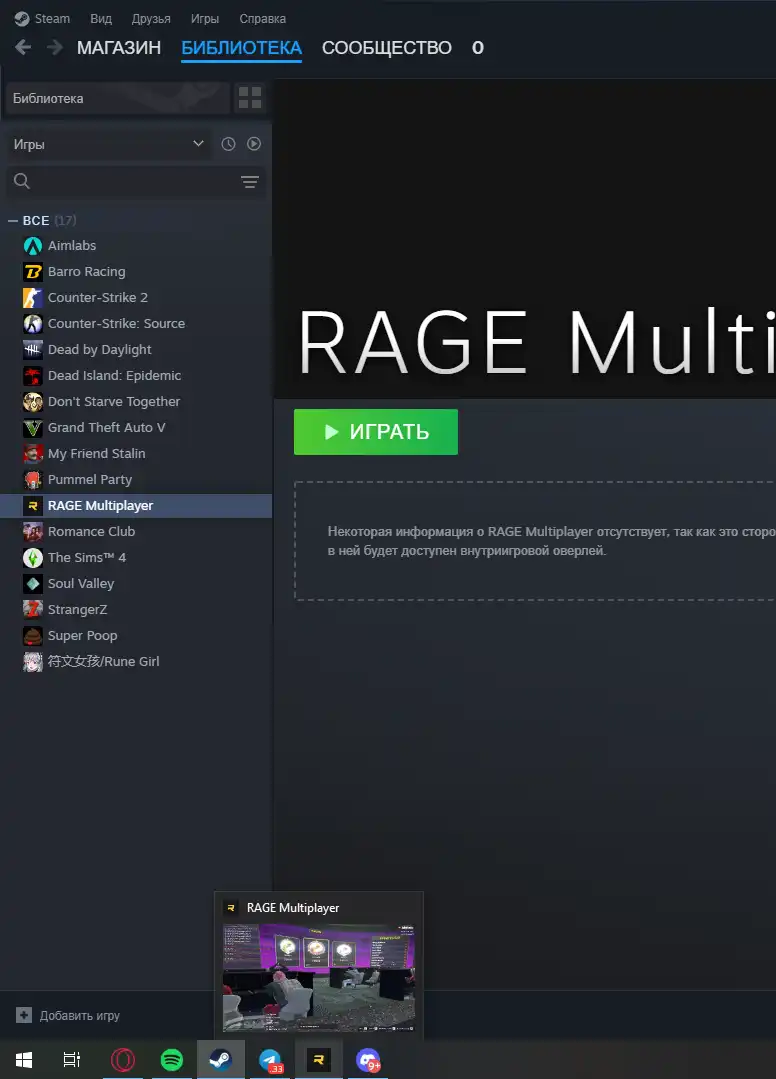Go back with the left arrow
This screenshot has width=776, height=1079.
tap(23, 47)
